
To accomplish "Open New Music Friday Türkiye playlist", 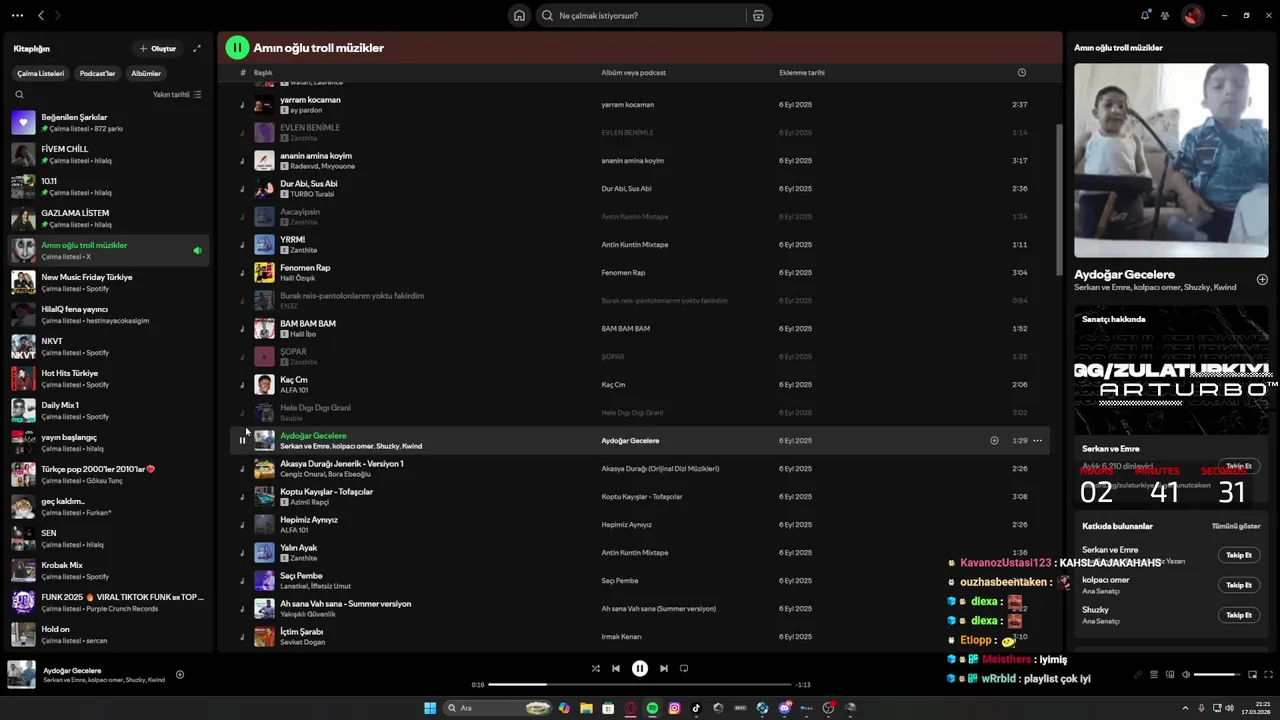I will 108,282.
